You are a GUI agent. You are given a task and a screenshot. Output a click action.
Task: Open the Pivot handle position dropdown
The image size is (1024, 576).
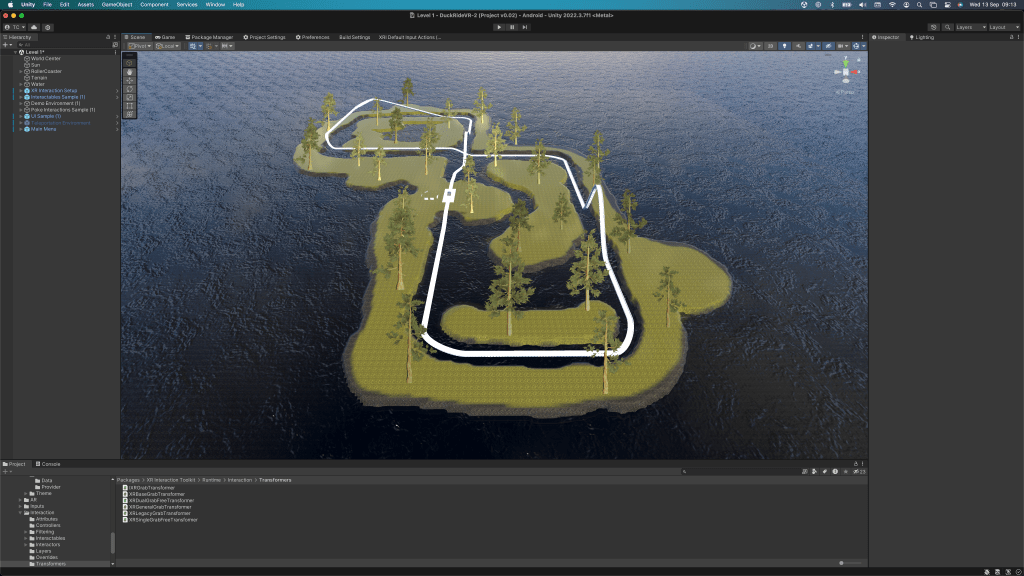coord(140,45)
